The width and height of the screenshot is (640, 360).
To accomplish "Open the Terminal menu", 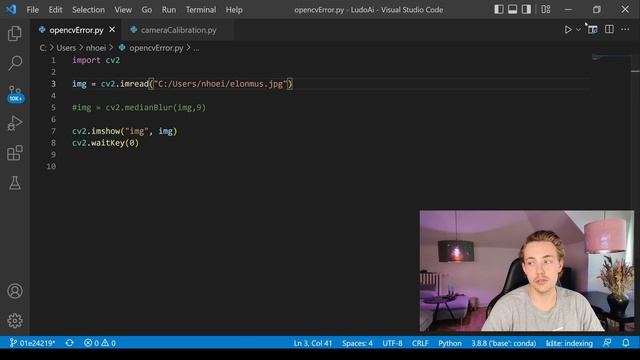I will pos(201,10).
